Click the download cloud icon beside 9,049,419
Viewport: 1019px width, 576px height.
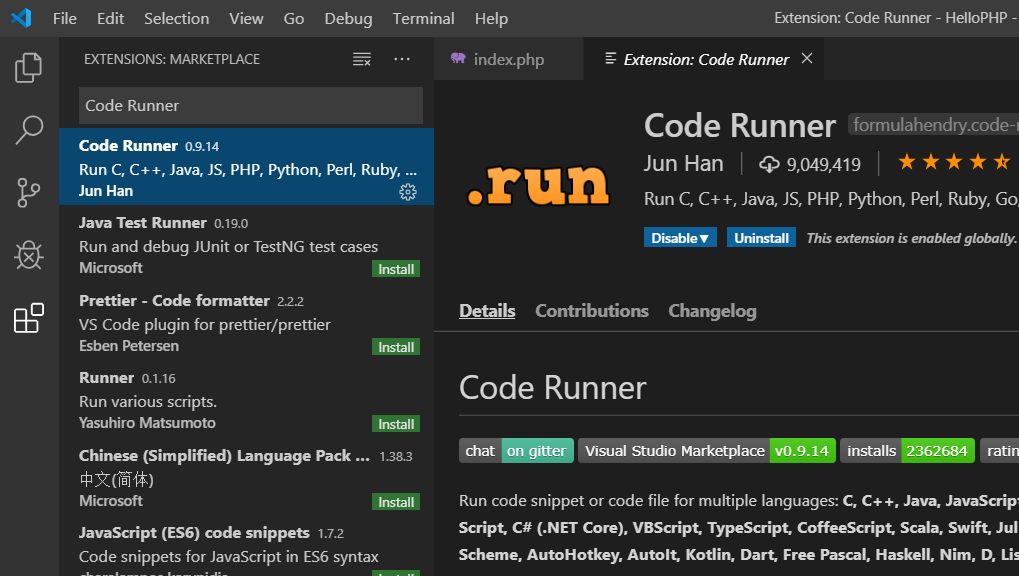point(769,164)
